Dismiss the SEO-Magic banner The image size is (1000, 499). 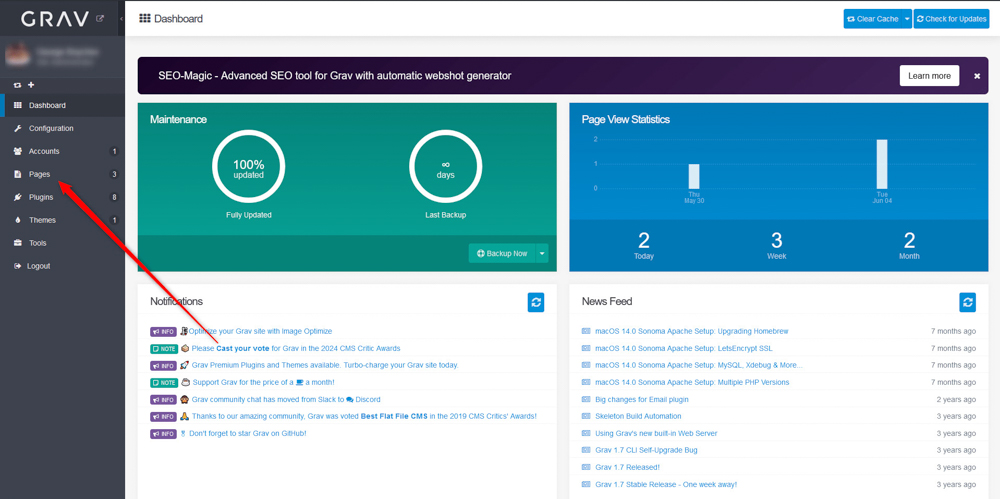click(x=977, y=76)
